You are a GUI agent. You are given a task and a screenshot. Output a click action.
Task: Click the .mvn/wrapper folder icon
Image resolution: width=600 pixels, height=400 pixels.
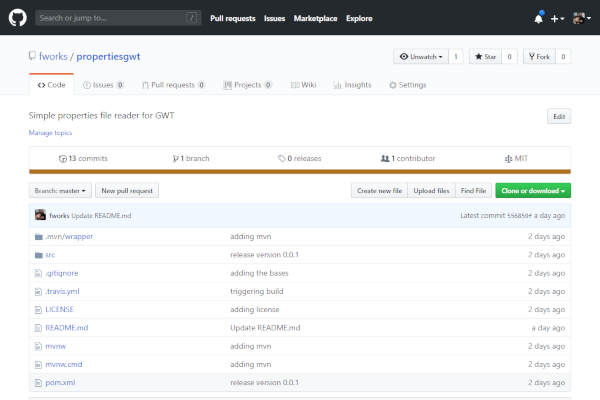click(x=38, y=237)
